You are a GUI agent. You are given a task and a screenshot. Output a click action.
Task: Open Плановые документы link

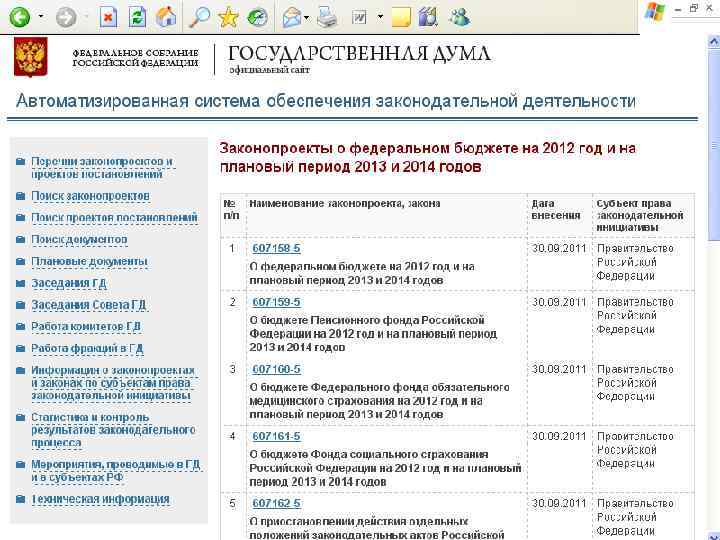[x=90, y=261]
